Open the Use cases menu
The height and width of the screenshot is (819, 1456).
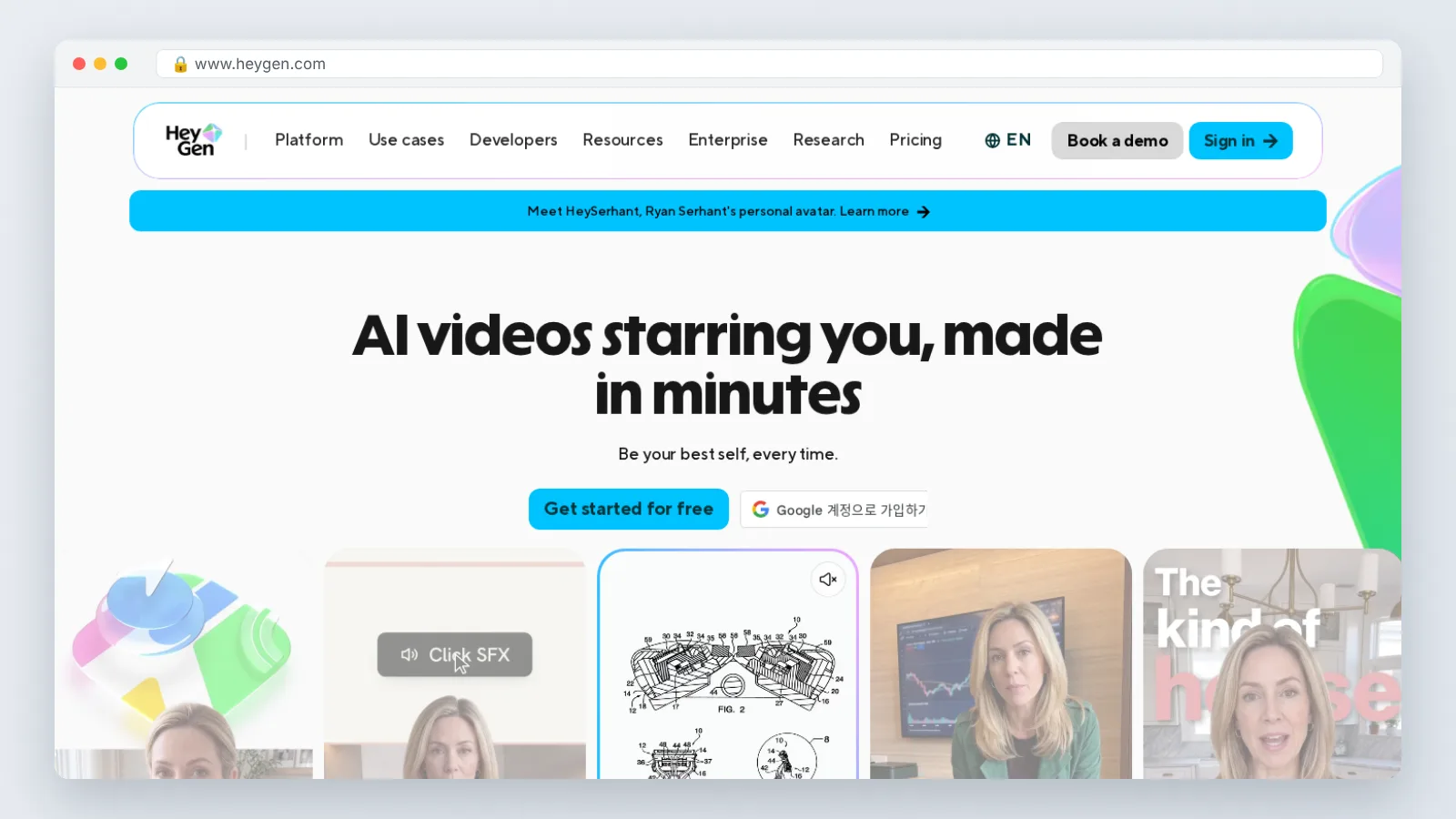click(407, 140)
